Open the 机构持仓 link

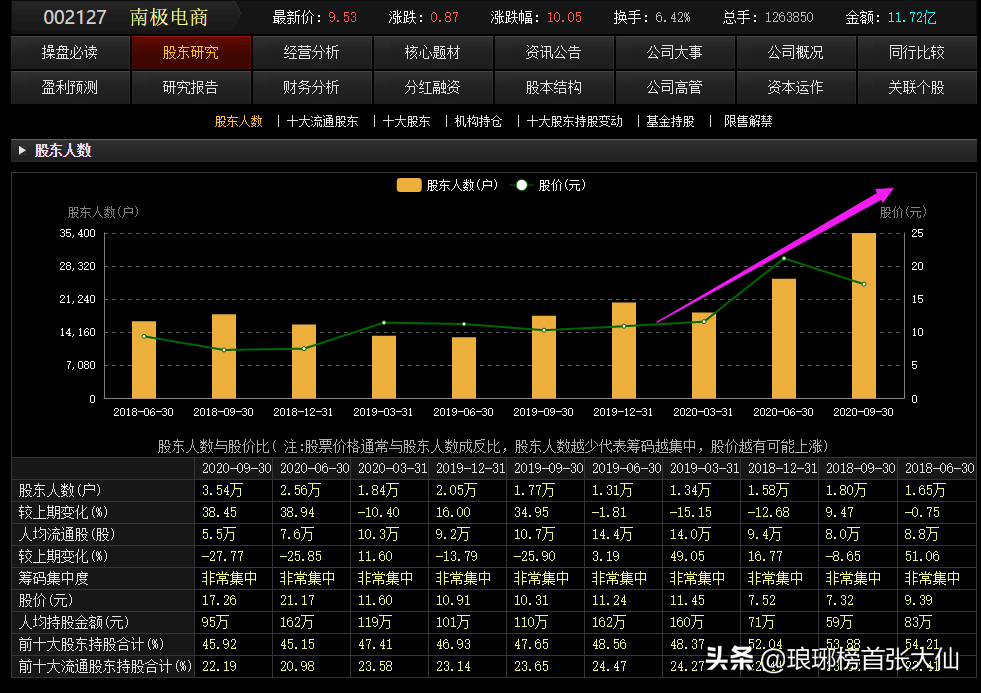click(x=479, y=121)
